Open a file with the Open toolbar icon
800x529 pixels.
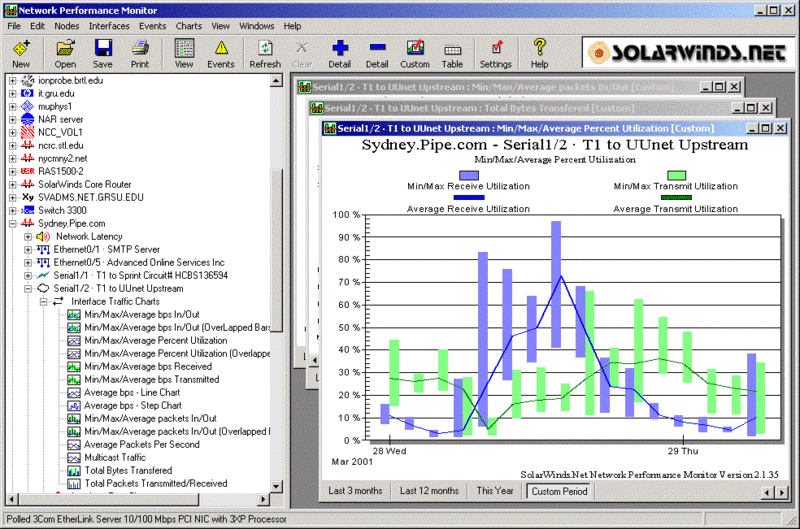point(65,53)
